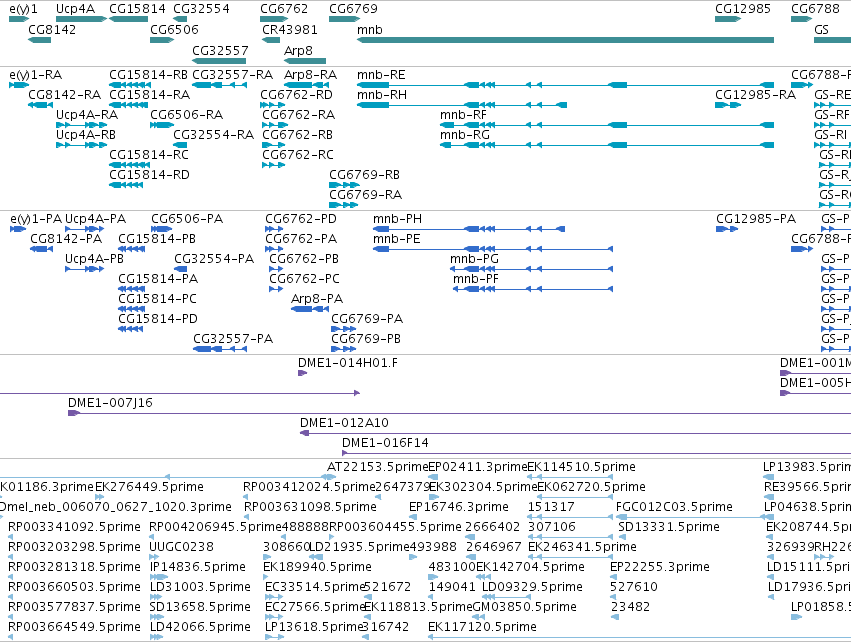Click the Arp8 gene label
This screenshot has width=851, height=642.
299,50
